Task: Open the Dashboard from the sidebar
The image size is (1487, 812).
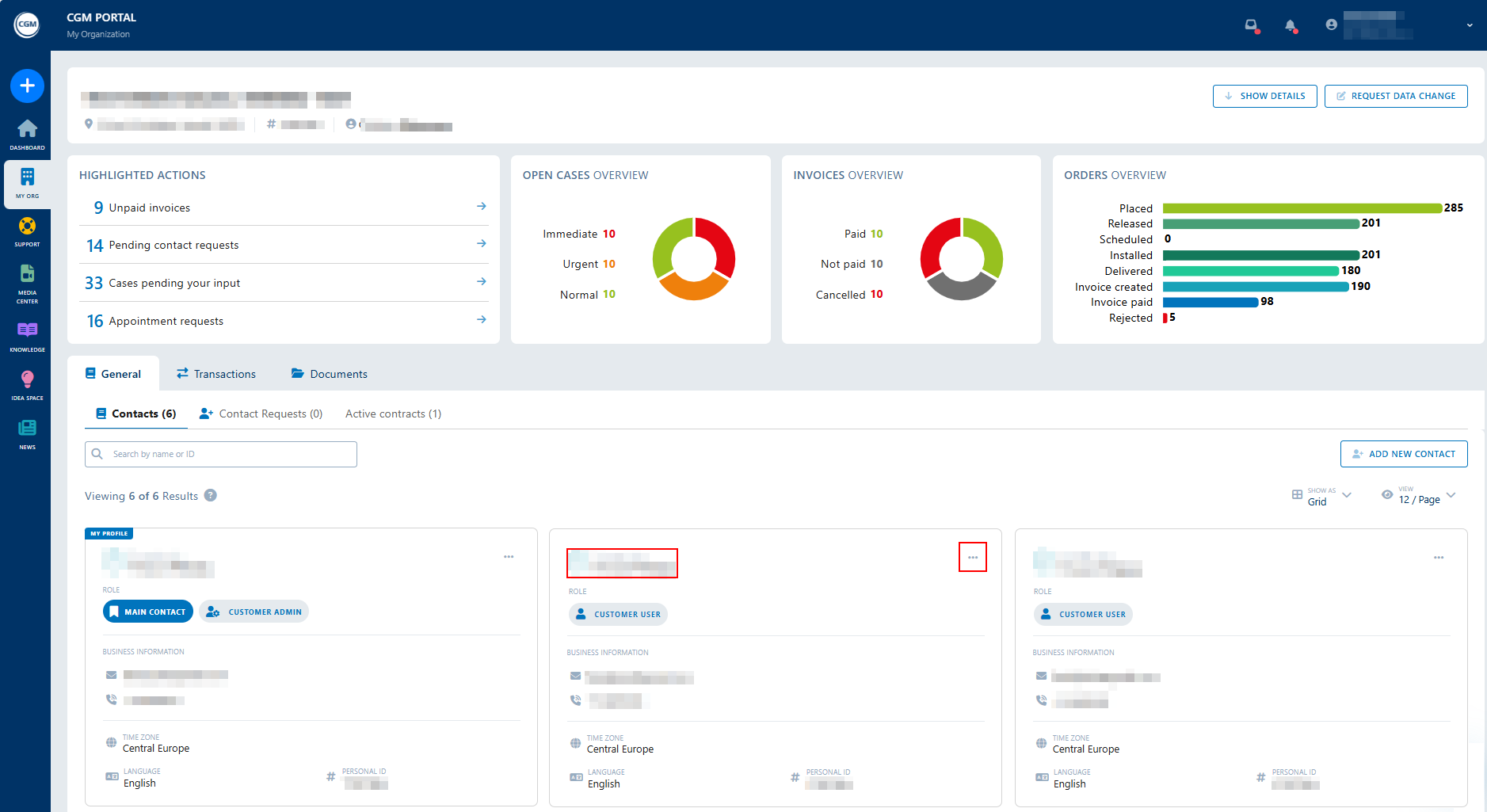Action: 27,134
